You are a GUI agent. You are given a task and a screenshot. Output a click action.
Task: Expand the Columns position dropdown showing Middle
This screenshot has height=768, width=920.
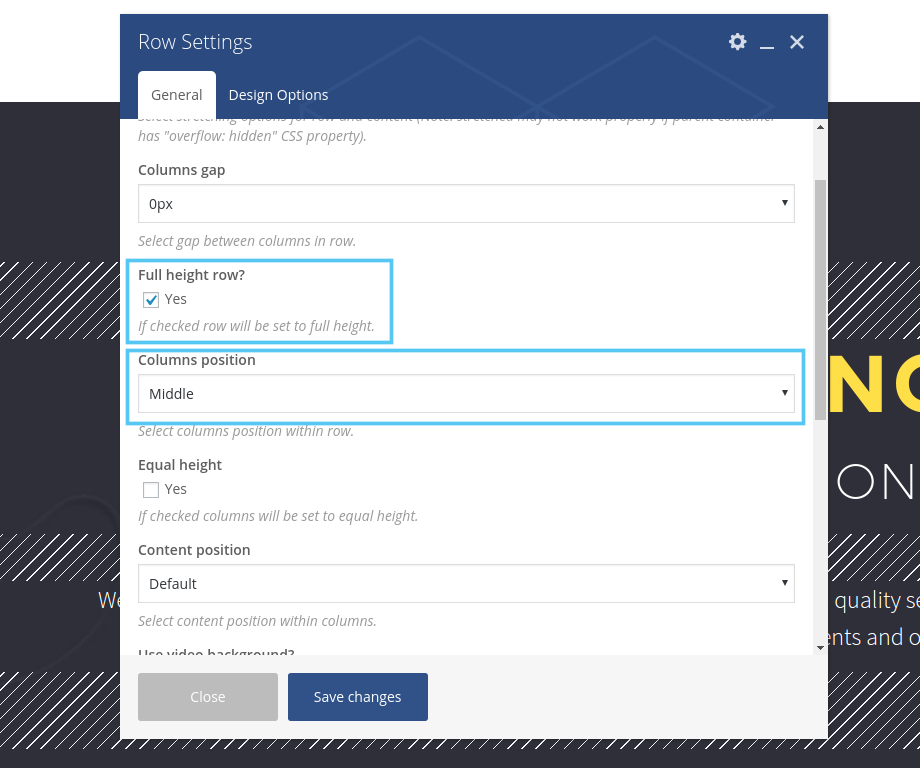466,394
